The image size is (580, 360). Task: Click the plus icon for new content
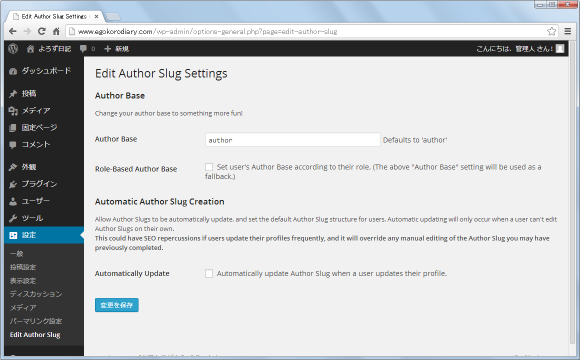pyautogui.click(x=107, y=48)
